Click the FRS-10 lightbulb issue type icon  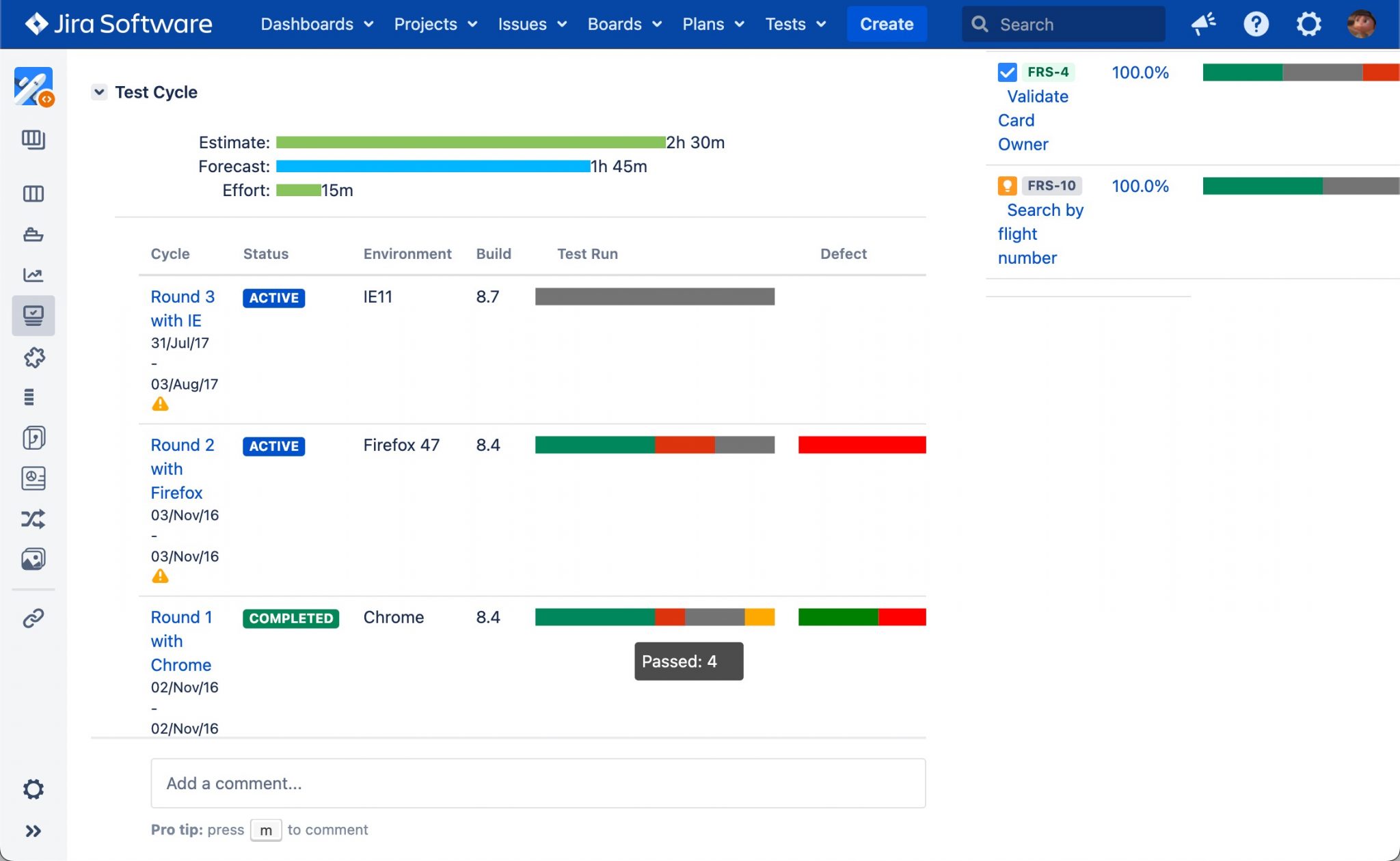(1007, 186)
